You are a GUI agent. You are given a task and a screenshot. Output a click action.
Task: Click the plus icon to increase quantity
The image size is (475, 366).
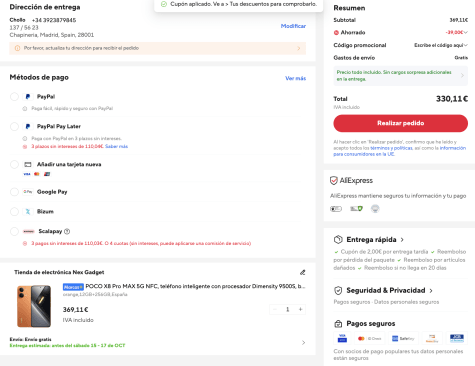click(300, 309)
